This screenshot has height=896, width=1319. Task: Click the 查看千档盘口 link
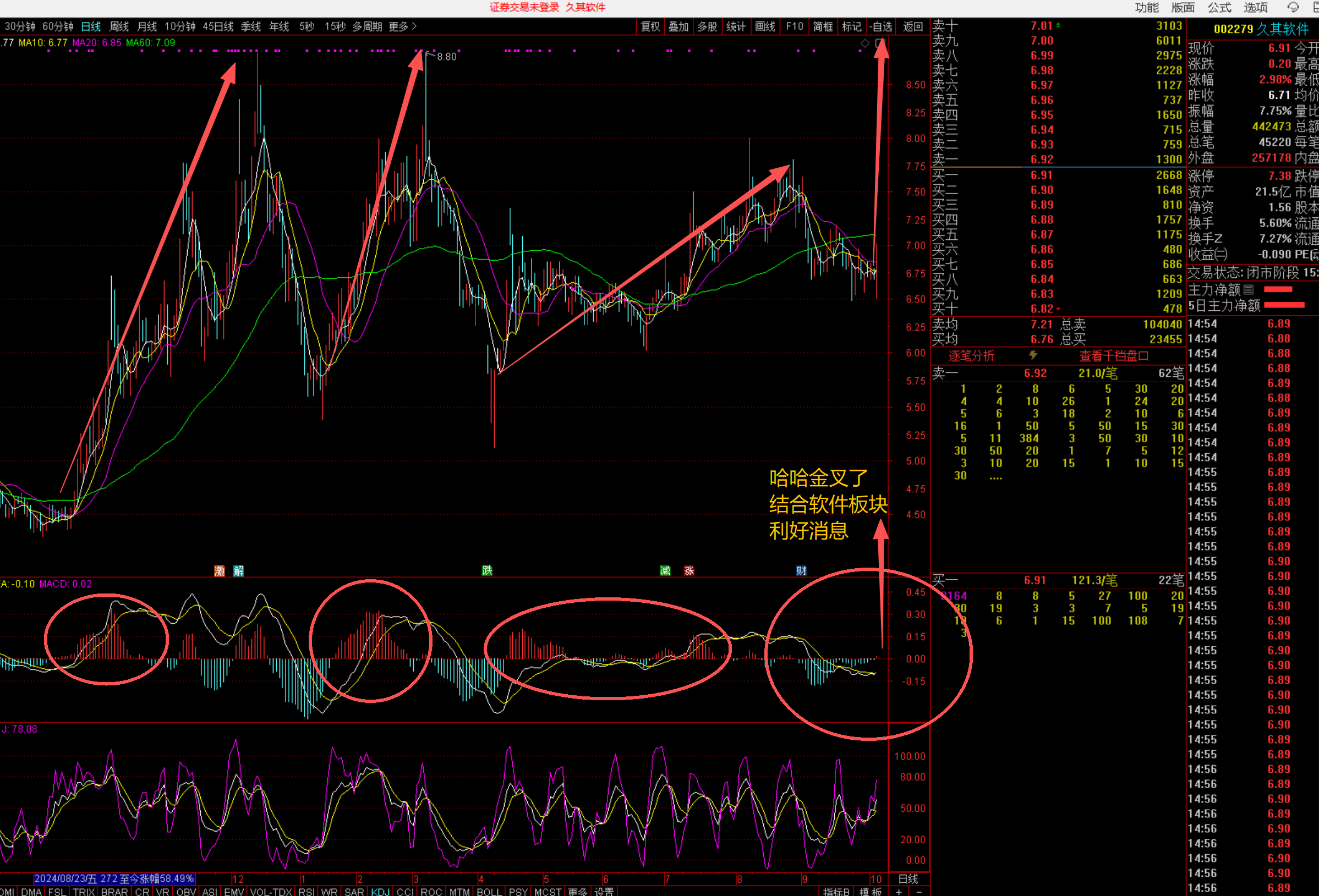1114,356
